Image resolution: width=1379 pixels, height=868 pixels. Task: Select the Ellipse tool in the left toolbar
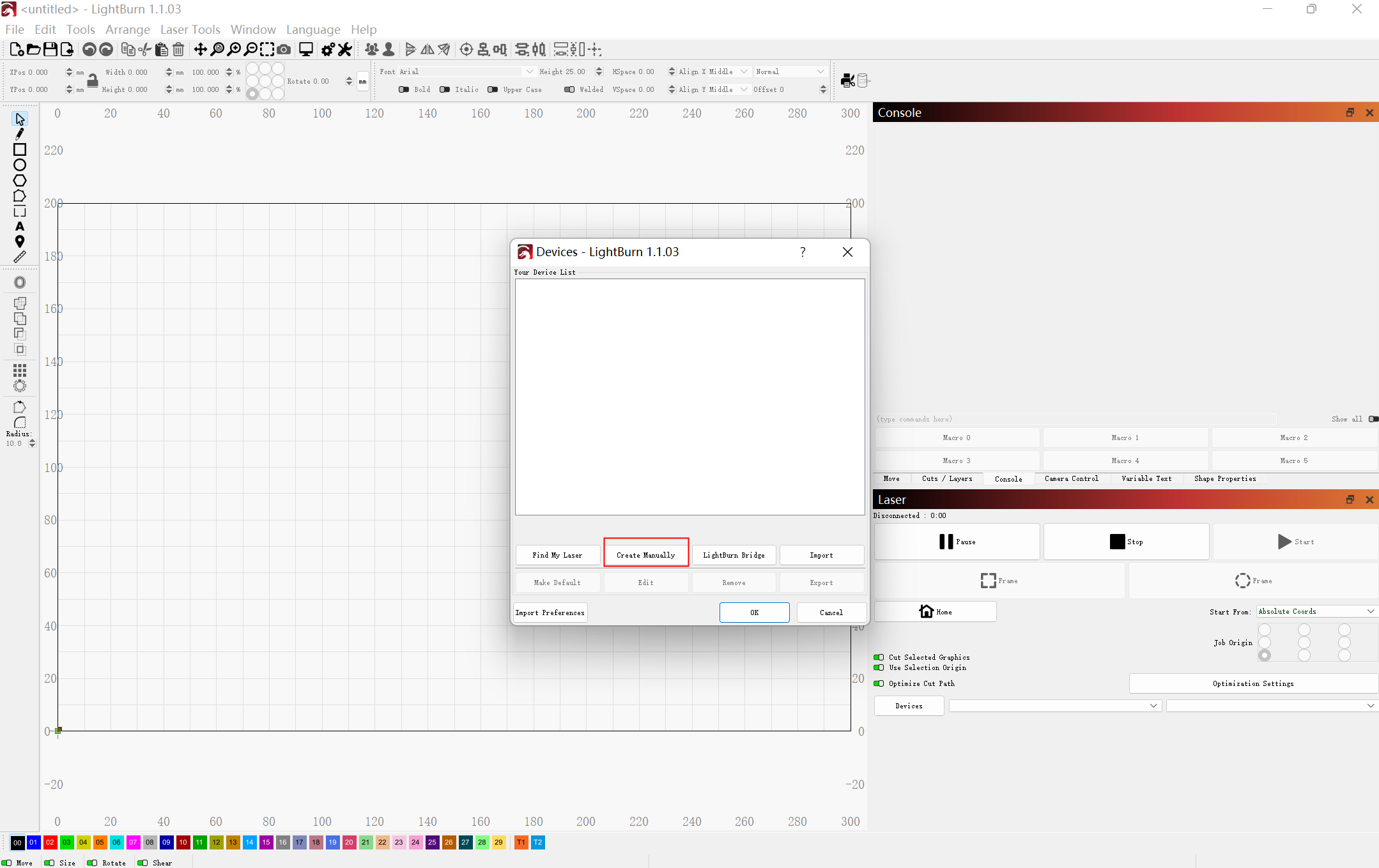(x=20, y=165)
